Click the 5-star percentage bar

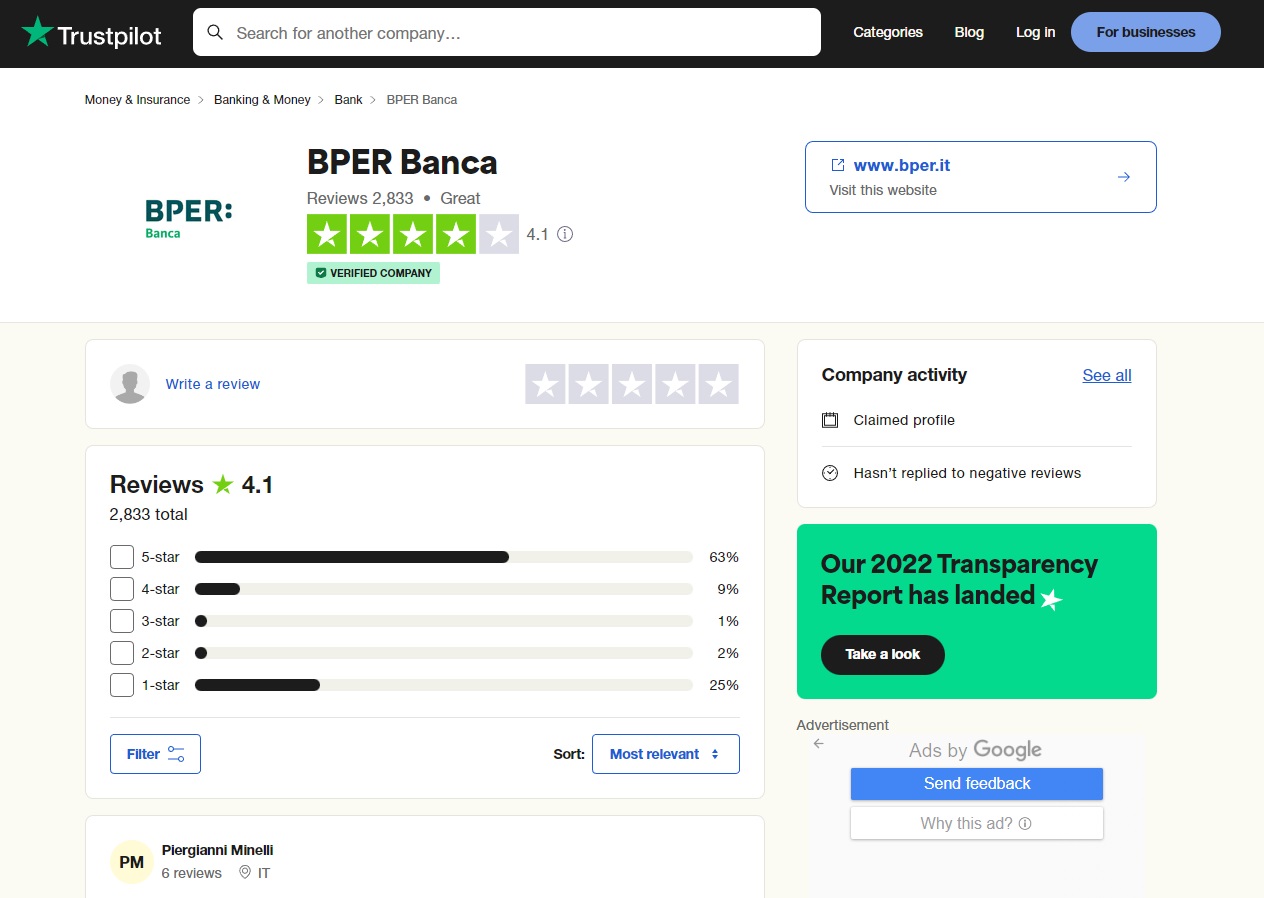(x=444, y=557)
